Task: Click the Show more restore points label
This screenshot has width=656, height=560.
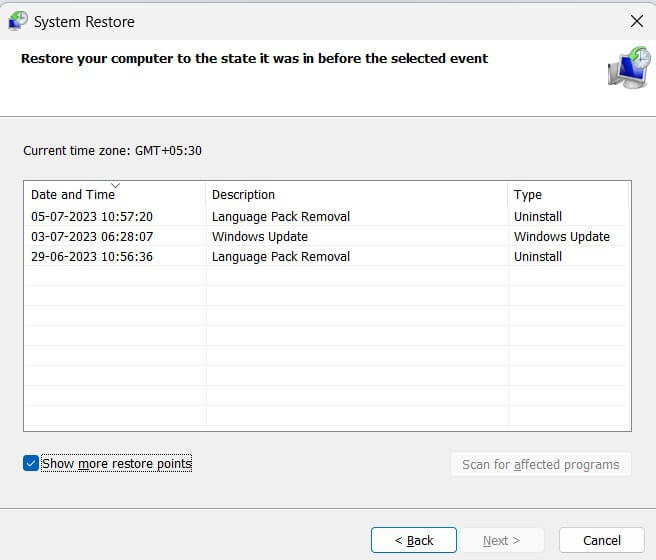Action: click(117, 463)
